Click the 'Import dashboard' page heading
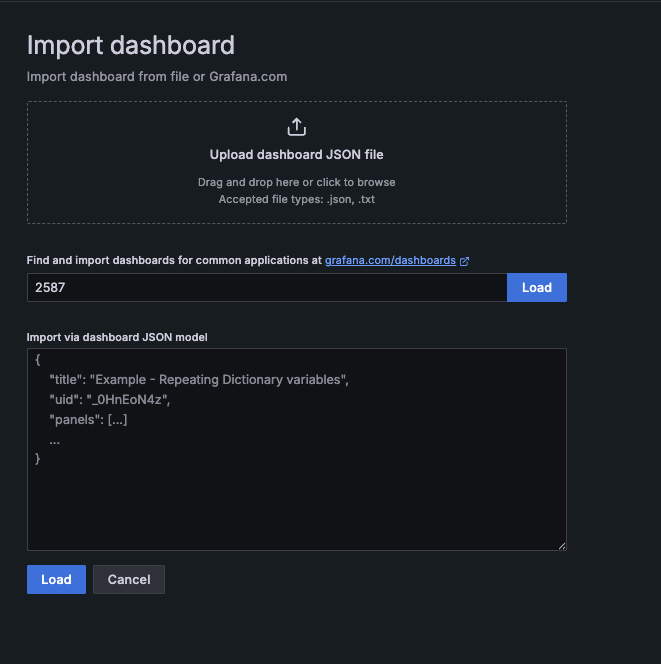The image size is (661, 664). click(130, 45)
